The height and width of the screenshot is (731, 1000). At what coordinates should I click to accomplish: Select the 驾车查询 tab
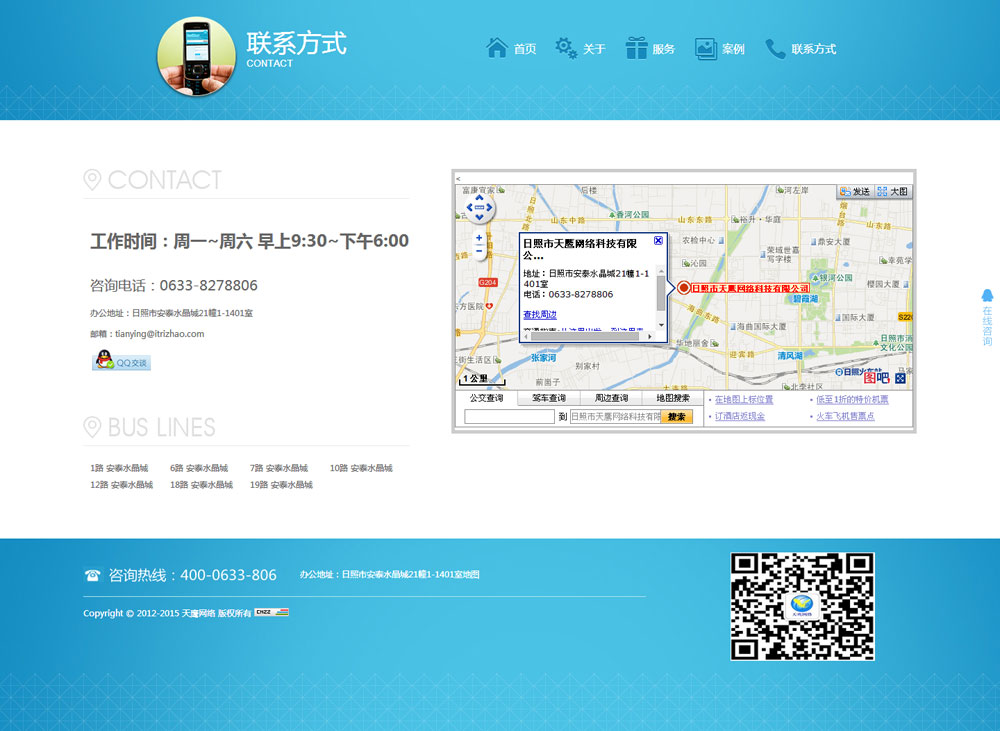pyautogui.click(x=549, y=398)
